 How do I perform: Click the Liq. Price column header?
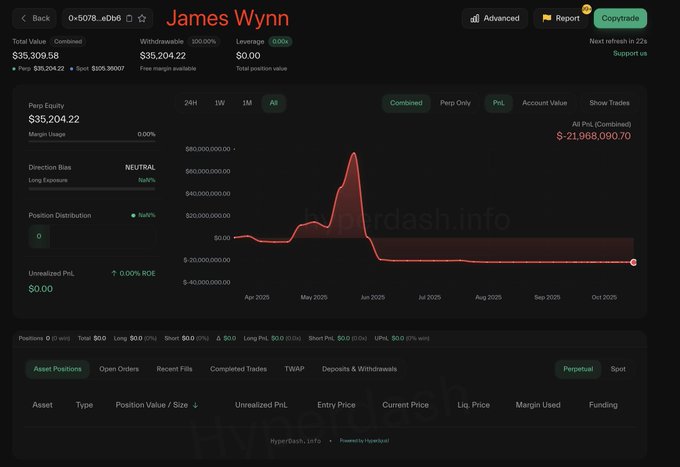(474, 405)
